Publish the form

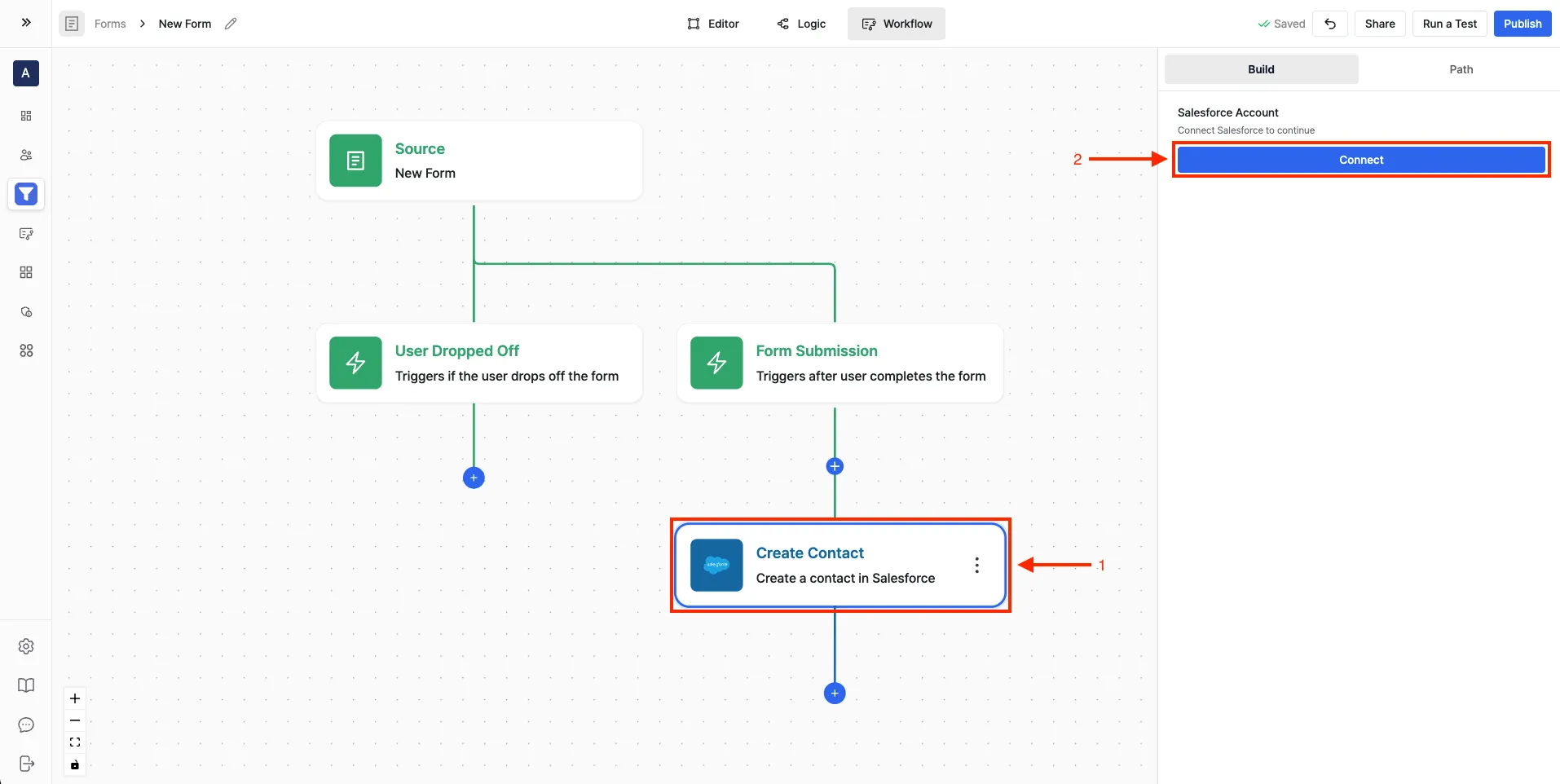point(1523,24)
